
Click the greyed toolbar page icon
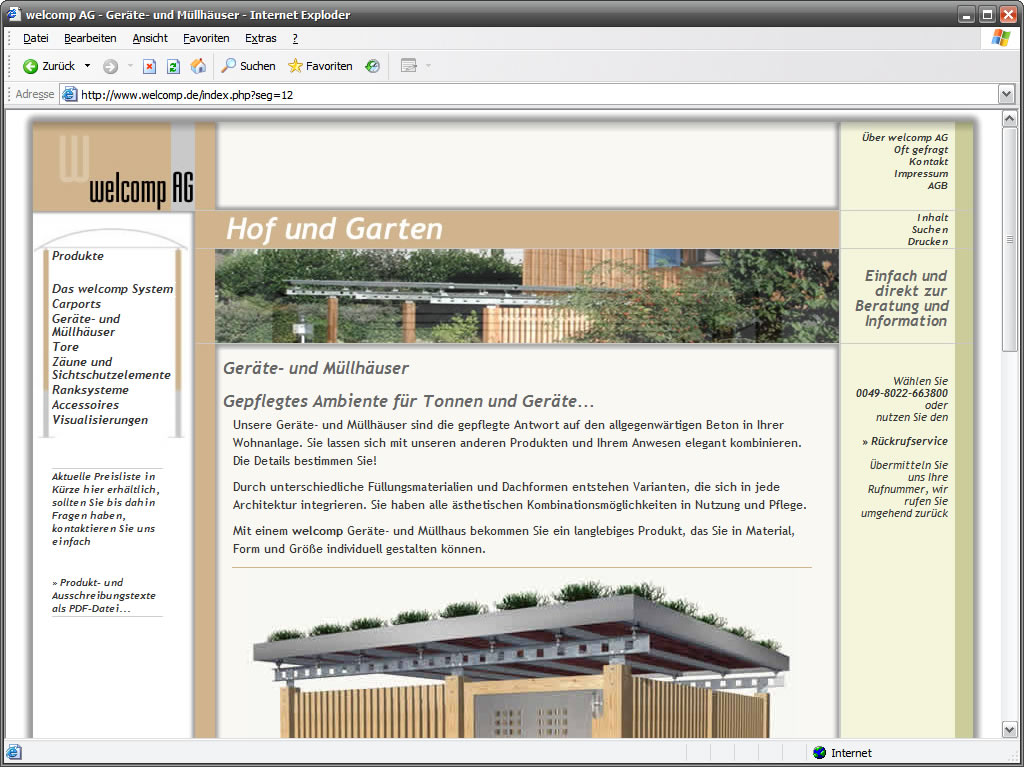pyautogui.click(x=409, y=66)
